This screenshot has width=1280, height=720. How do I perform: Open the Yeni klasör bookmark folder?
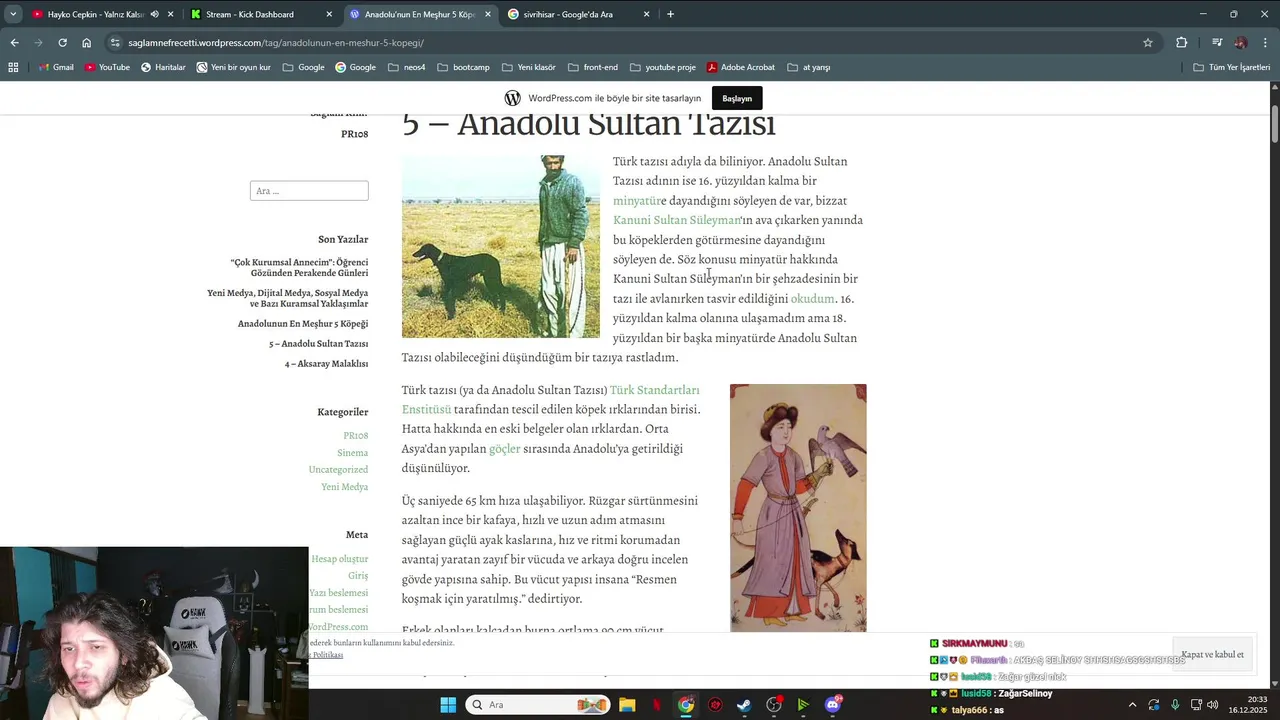point(527,67)
